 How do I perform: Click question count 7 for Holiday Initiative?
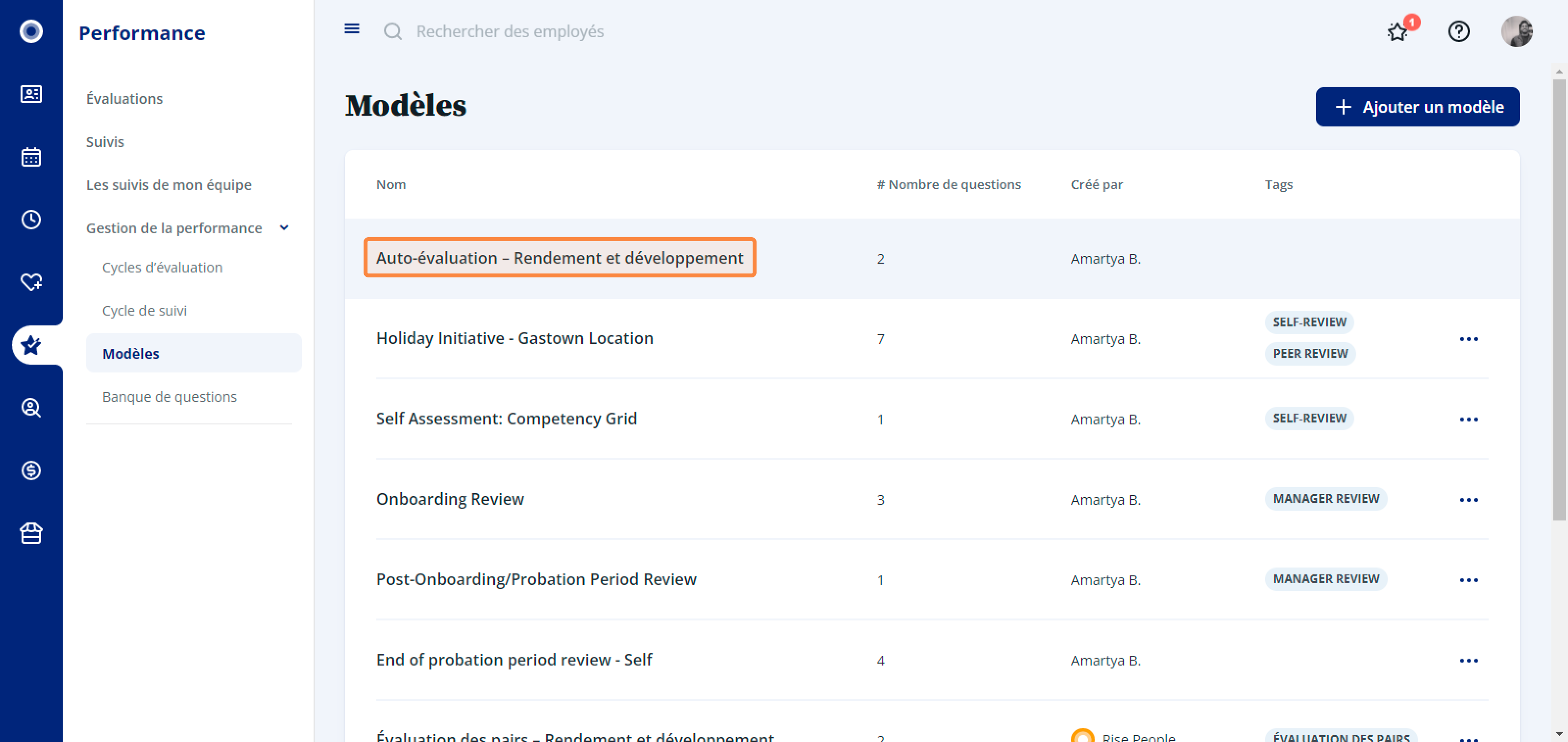tap(880, 339)
